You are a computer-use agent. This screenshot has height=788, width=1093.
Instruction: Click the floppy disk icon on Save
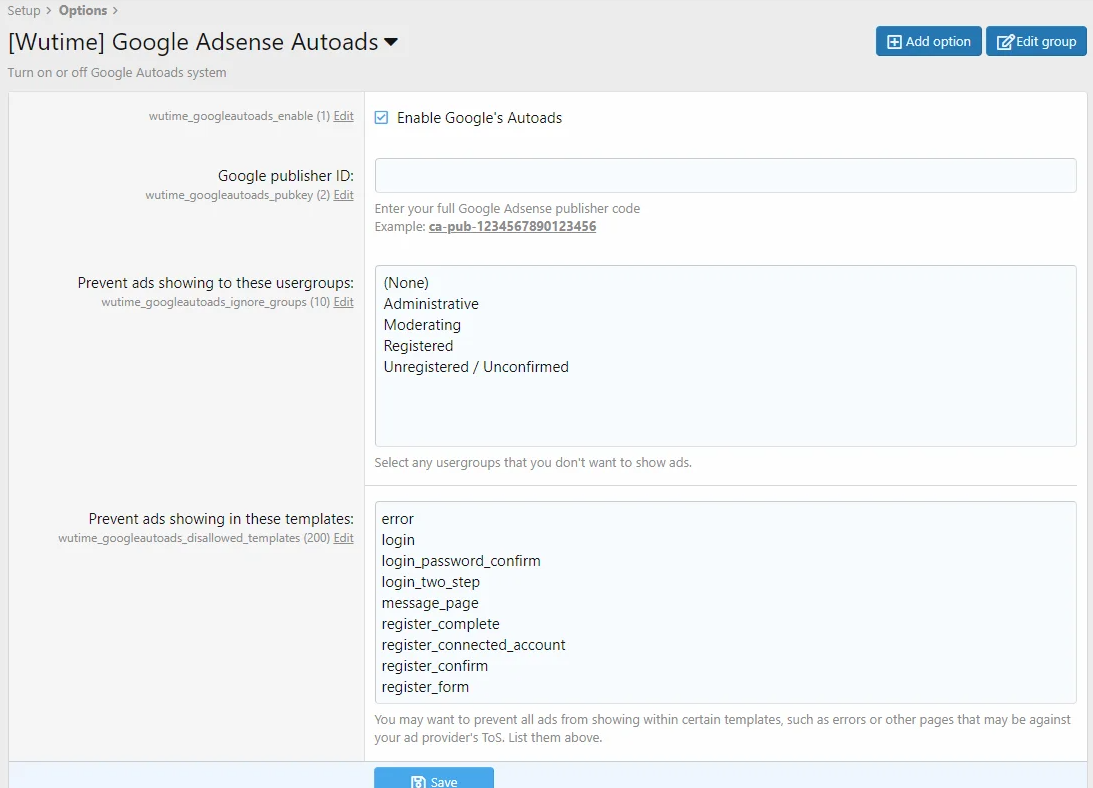418,782
